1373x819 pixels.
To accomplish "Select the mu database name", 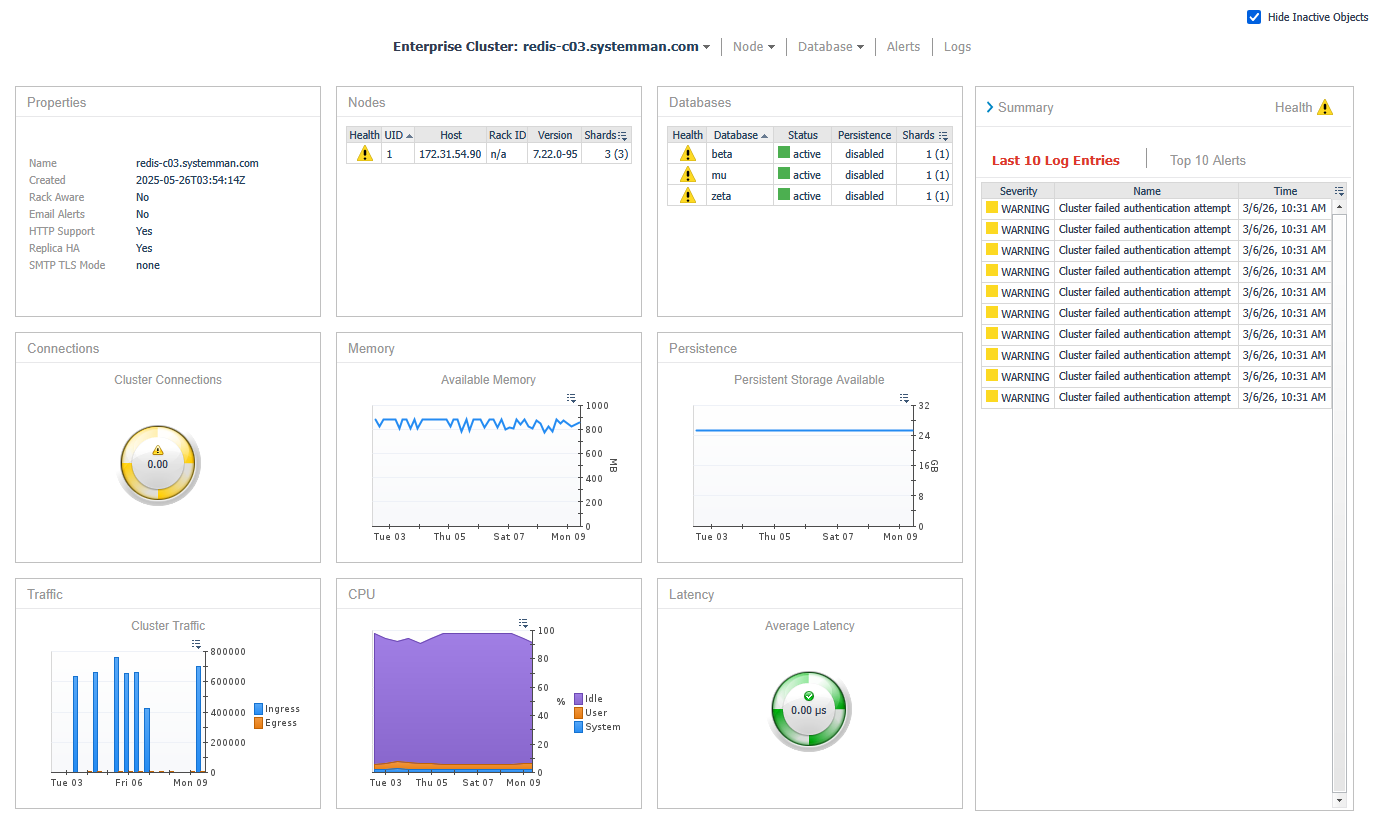I will (x=719, y=175).
